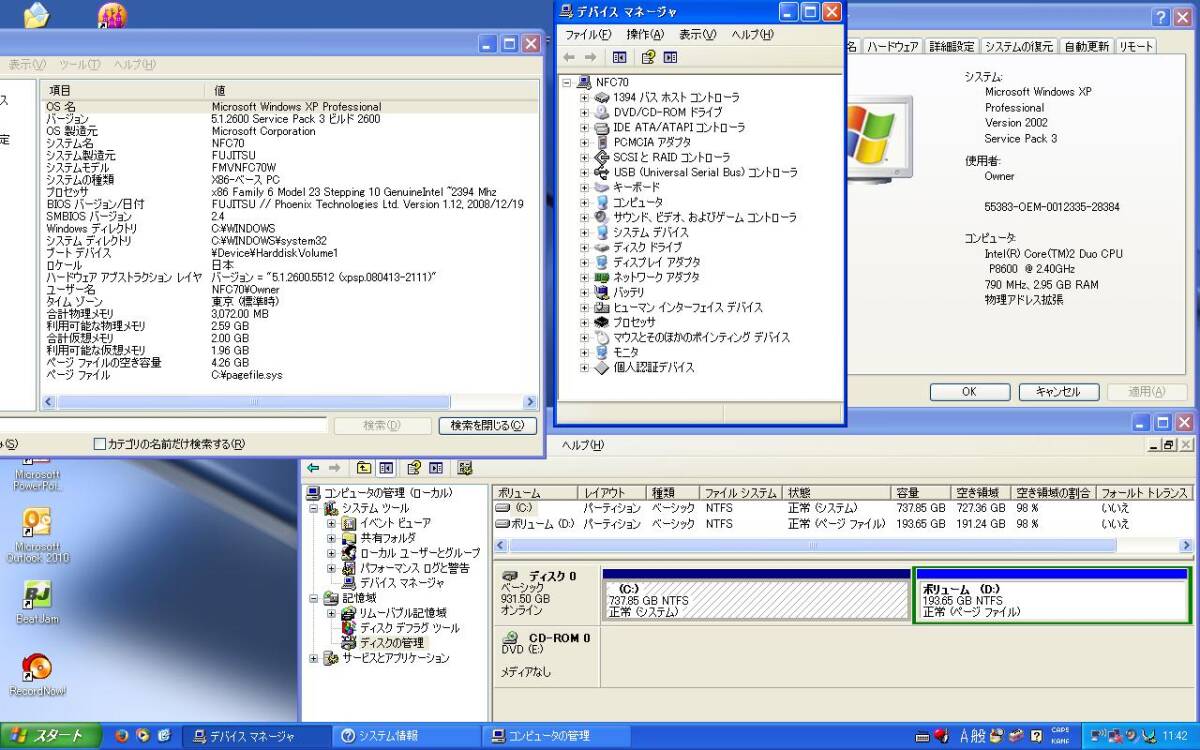The height and width of the screenshot is (750, 1200).
Task: Click the キャンセル button in System Properties
Action: [x=1058, y=392]
